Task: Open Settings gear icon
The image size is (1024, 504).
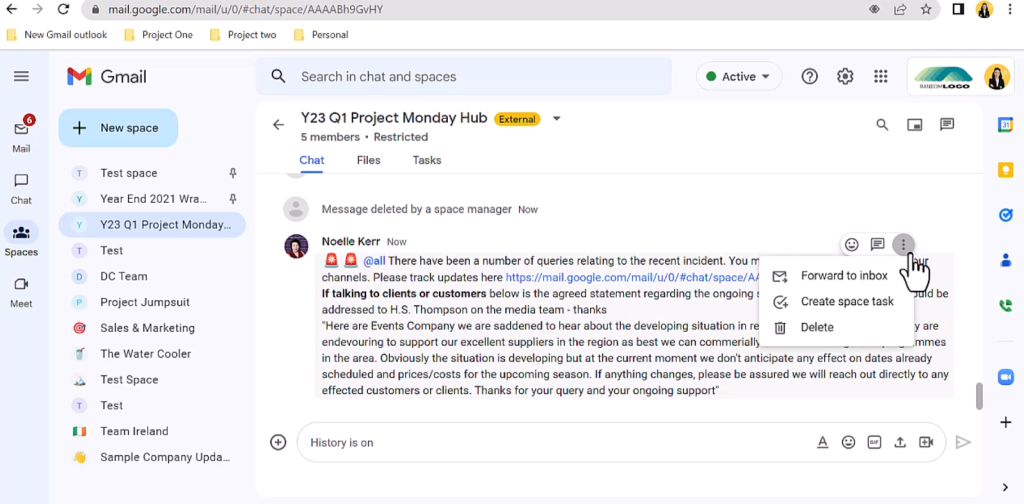Action: [845, 76]
